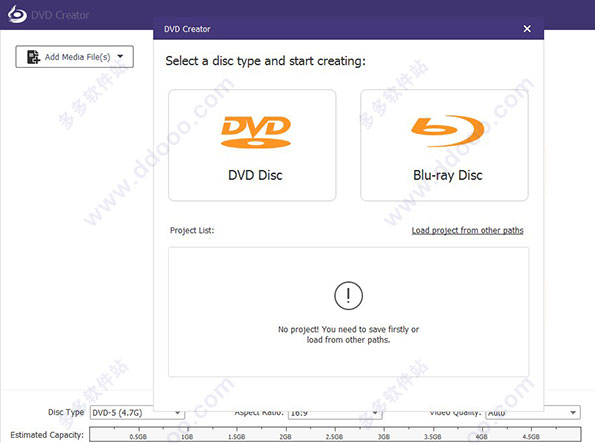The width and height of the screenshot is (595, 443).
Task: Open the Video Quality Auto dropdown
Action: [533, 413]
